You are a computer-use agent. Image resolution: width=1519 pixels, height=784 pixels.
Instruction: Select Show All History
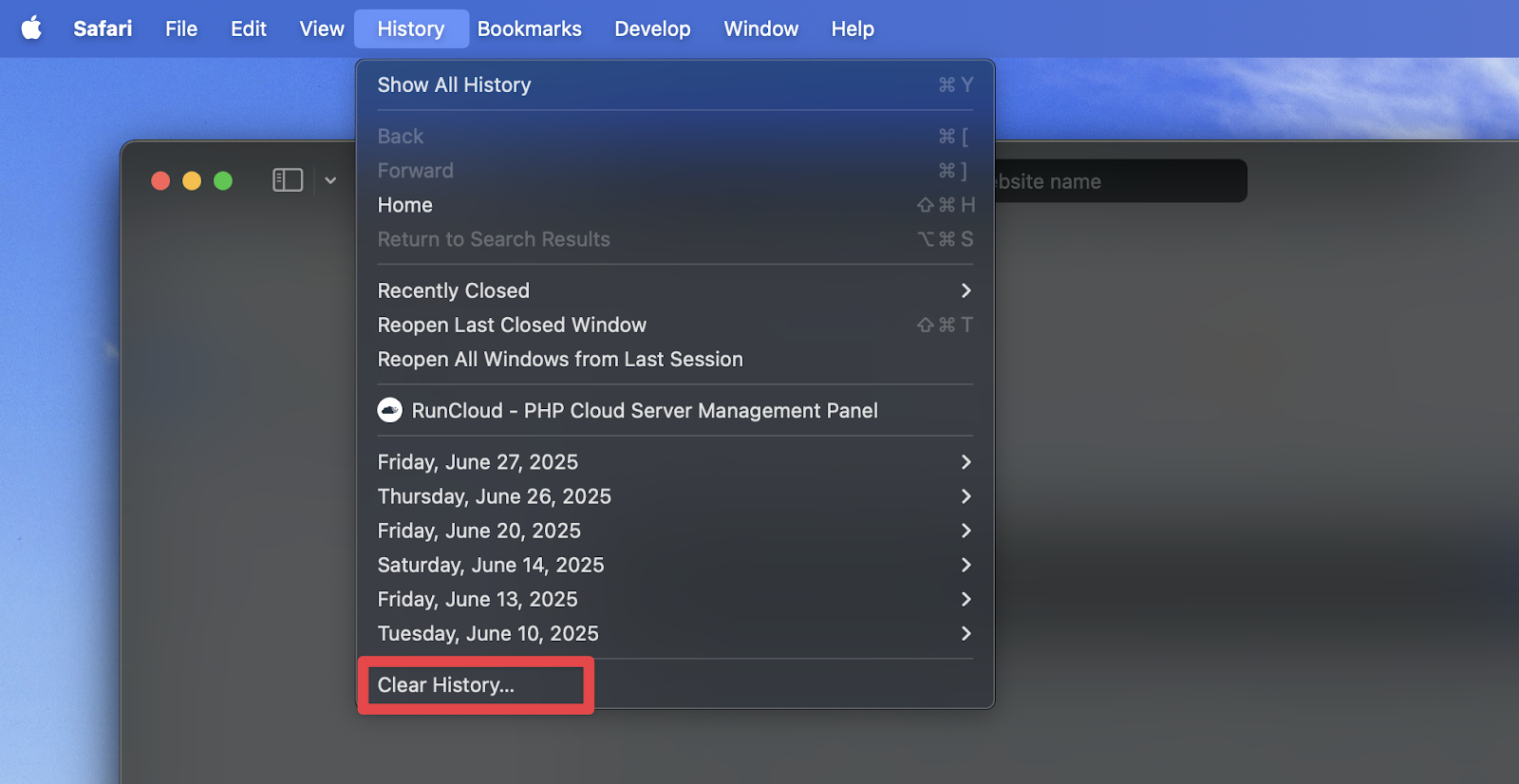454,85
